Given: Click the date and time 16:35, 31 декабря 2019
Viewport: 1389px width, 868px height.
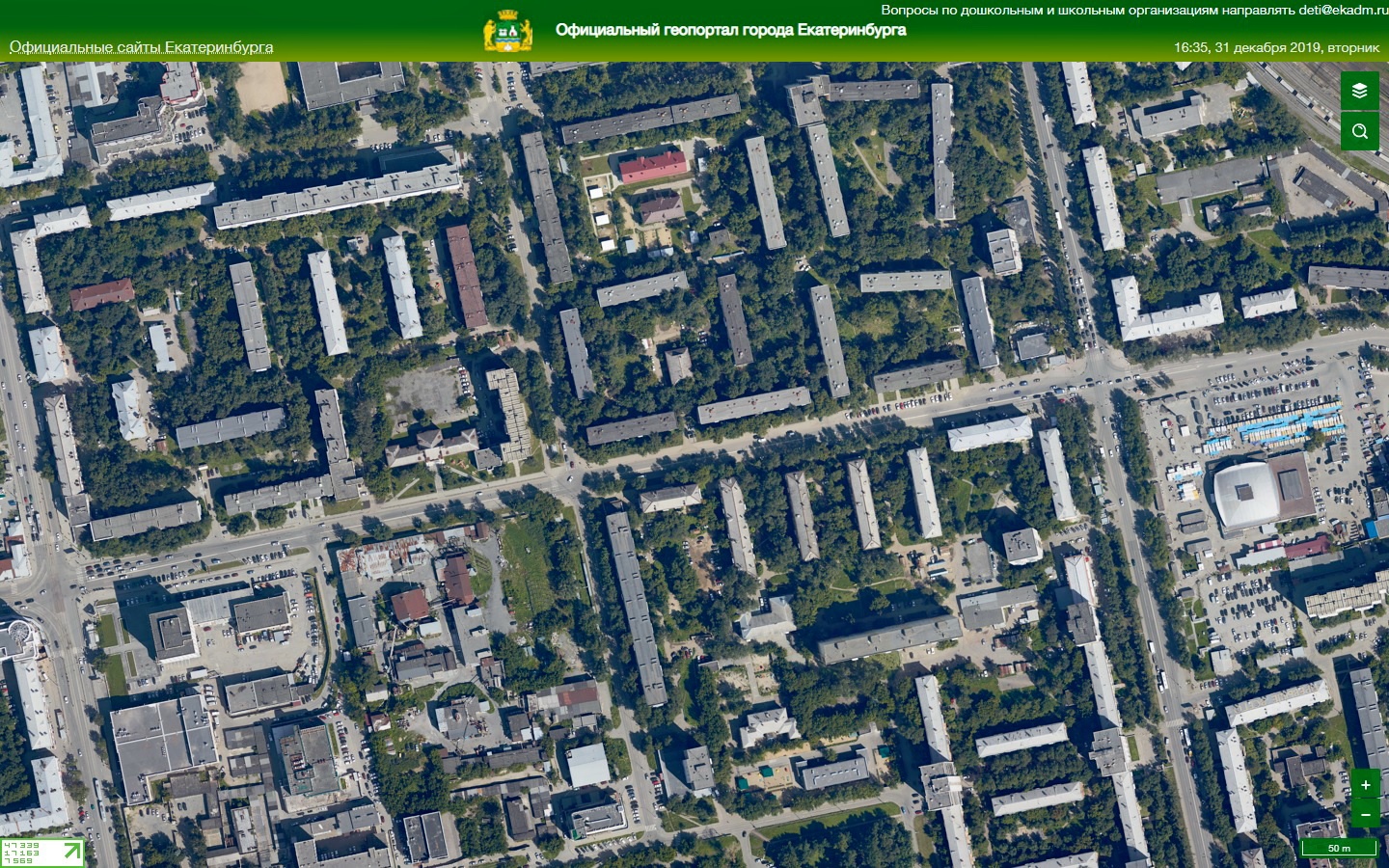Looking at the screenshot, I should (1276, 47).
